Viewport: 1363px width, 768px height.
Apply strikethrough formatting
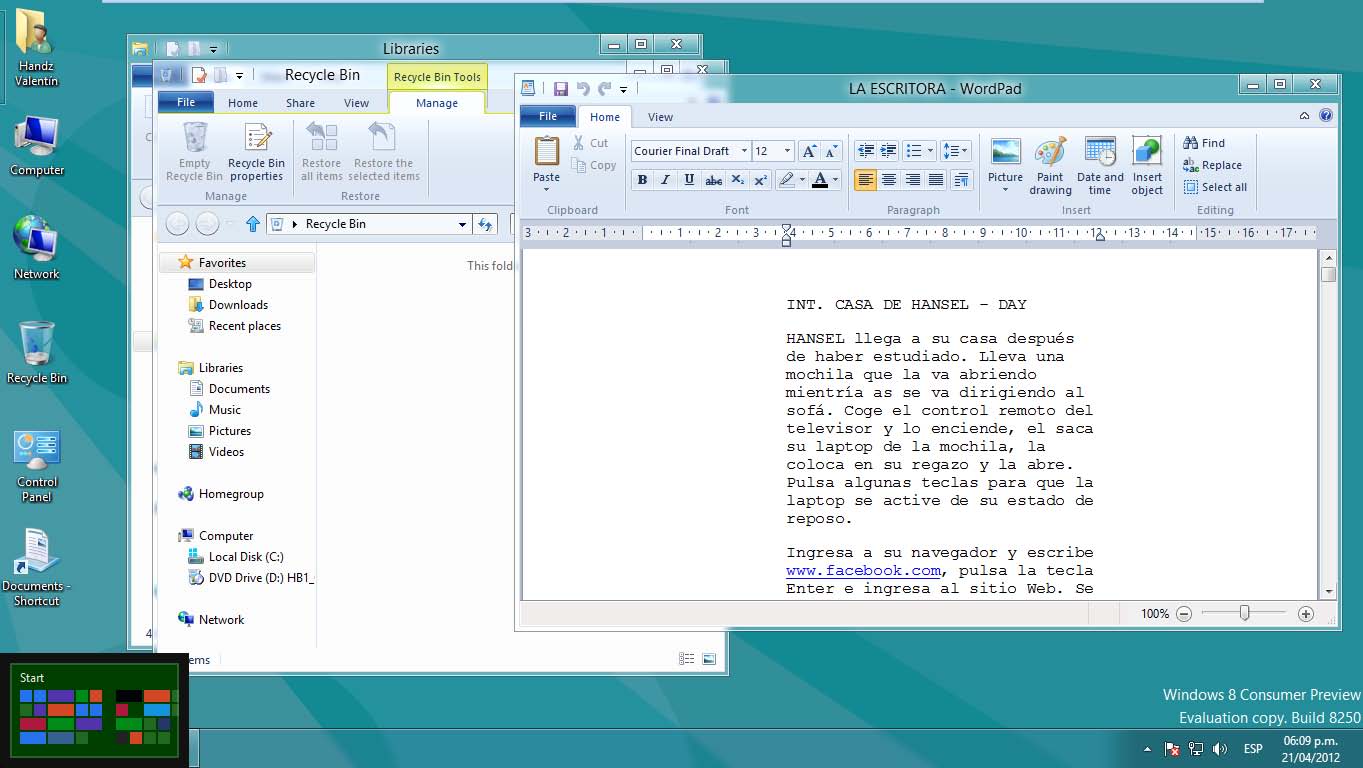coord(713,180)
